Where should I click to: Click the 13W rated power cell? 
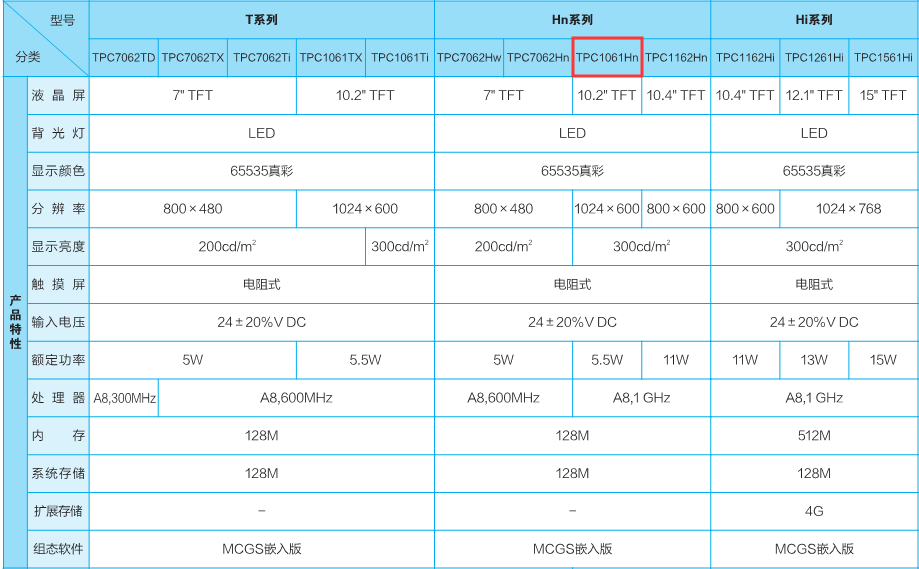click(814, 360)
